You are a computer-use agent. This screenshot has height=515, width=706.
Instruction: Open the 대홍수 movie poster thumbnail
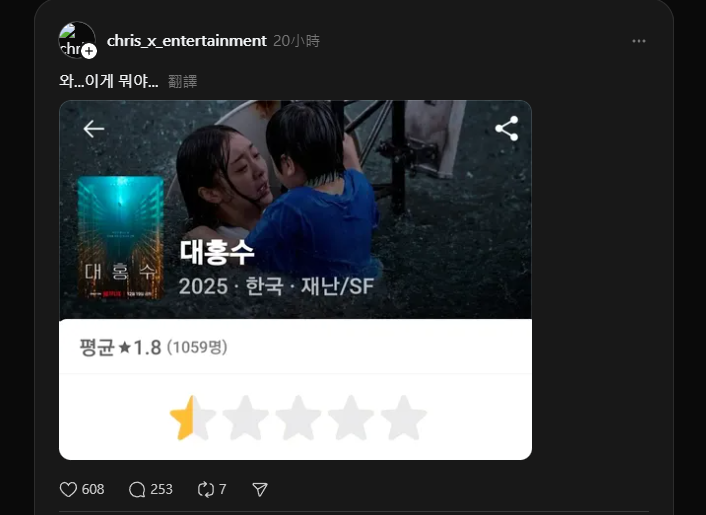[120, 238]
